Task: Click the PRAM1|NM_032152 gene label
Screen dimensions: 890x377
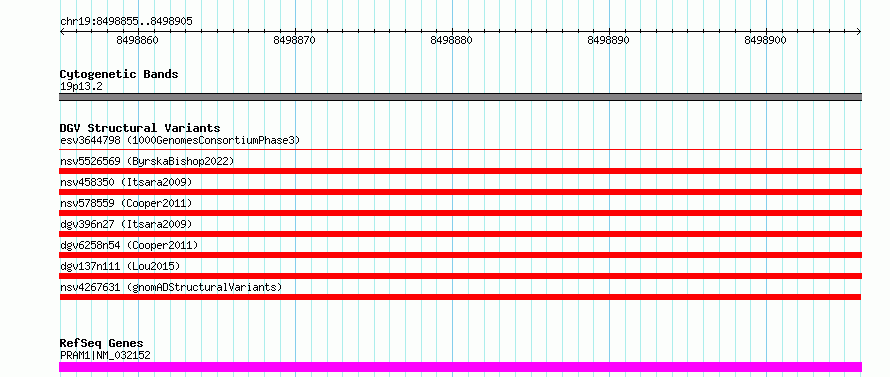Action: [105, 355]
